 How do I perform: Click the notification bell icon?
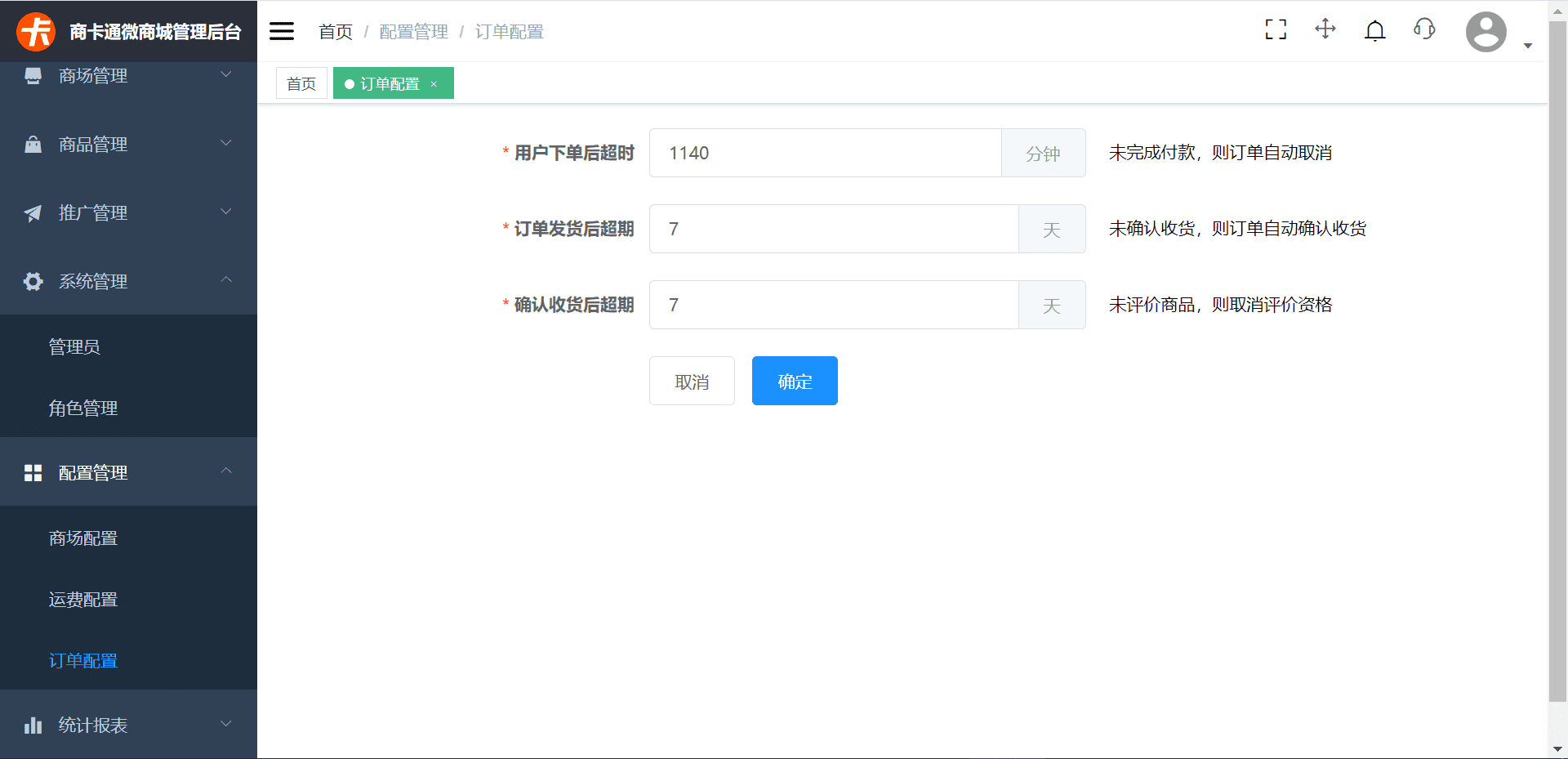click(x=1374, y=29)
